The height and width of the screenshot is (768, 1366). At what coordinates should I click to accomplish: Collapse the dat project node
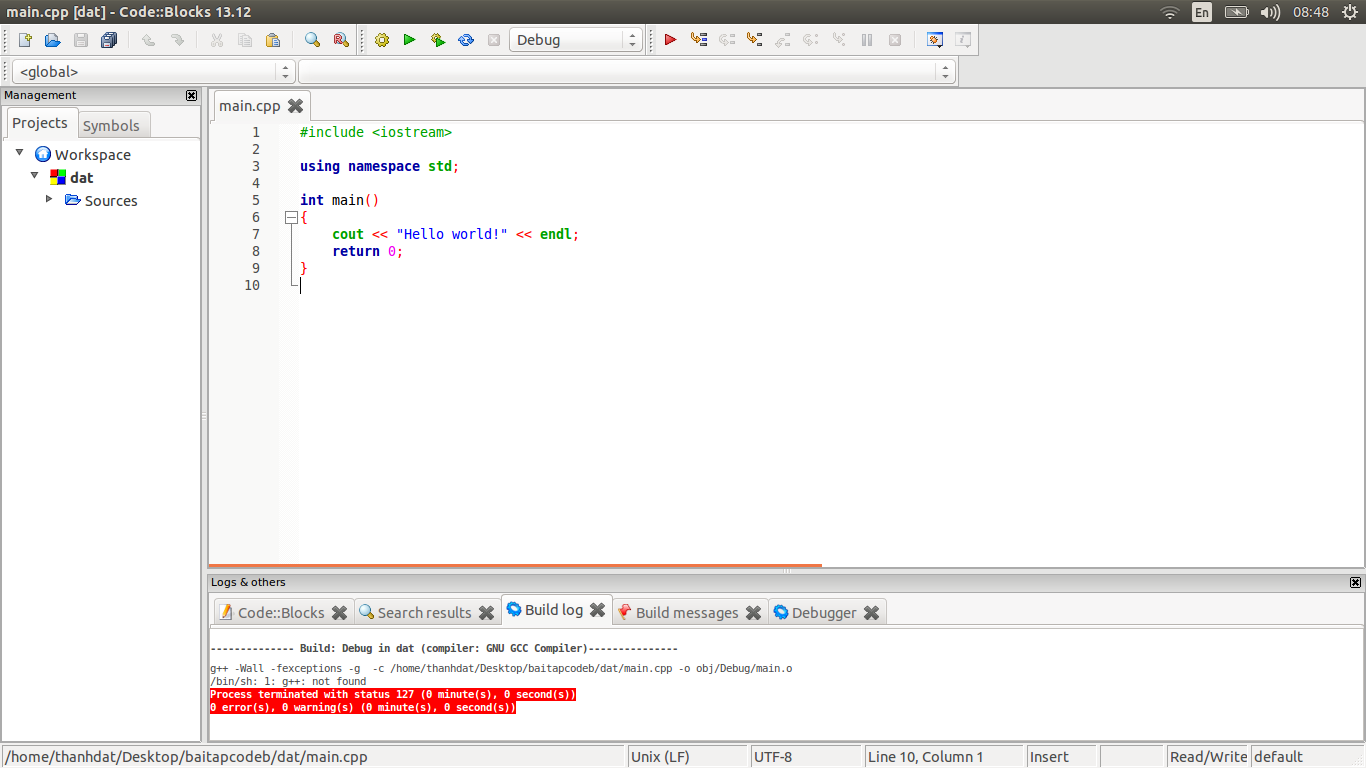35,175
